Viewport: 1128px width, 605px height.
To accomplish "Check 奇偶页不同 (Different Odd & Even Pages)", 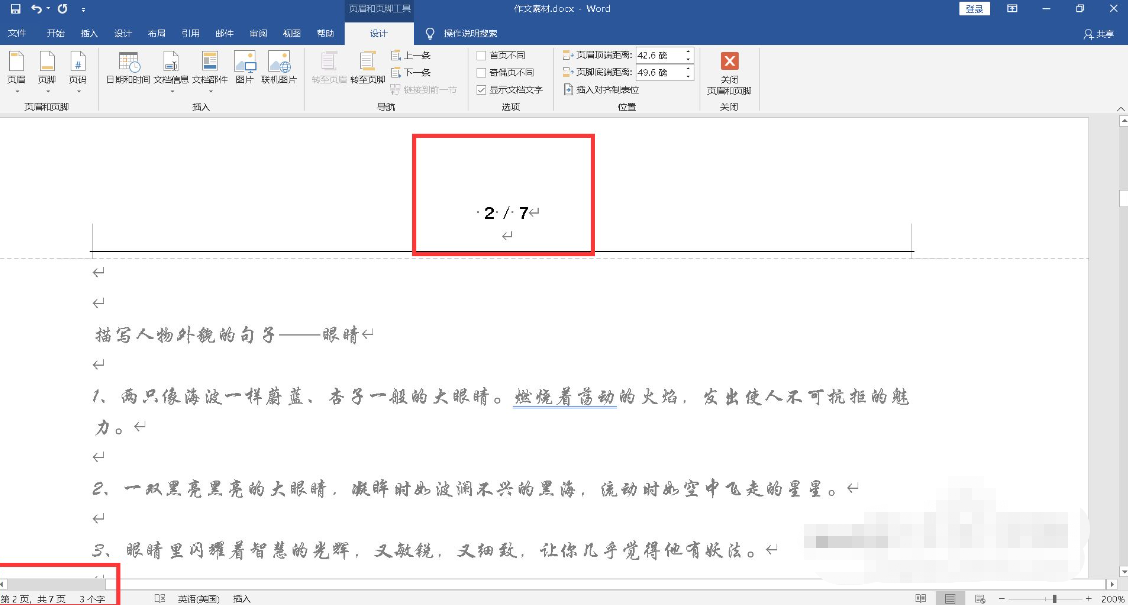I will (x=482, y=71).
